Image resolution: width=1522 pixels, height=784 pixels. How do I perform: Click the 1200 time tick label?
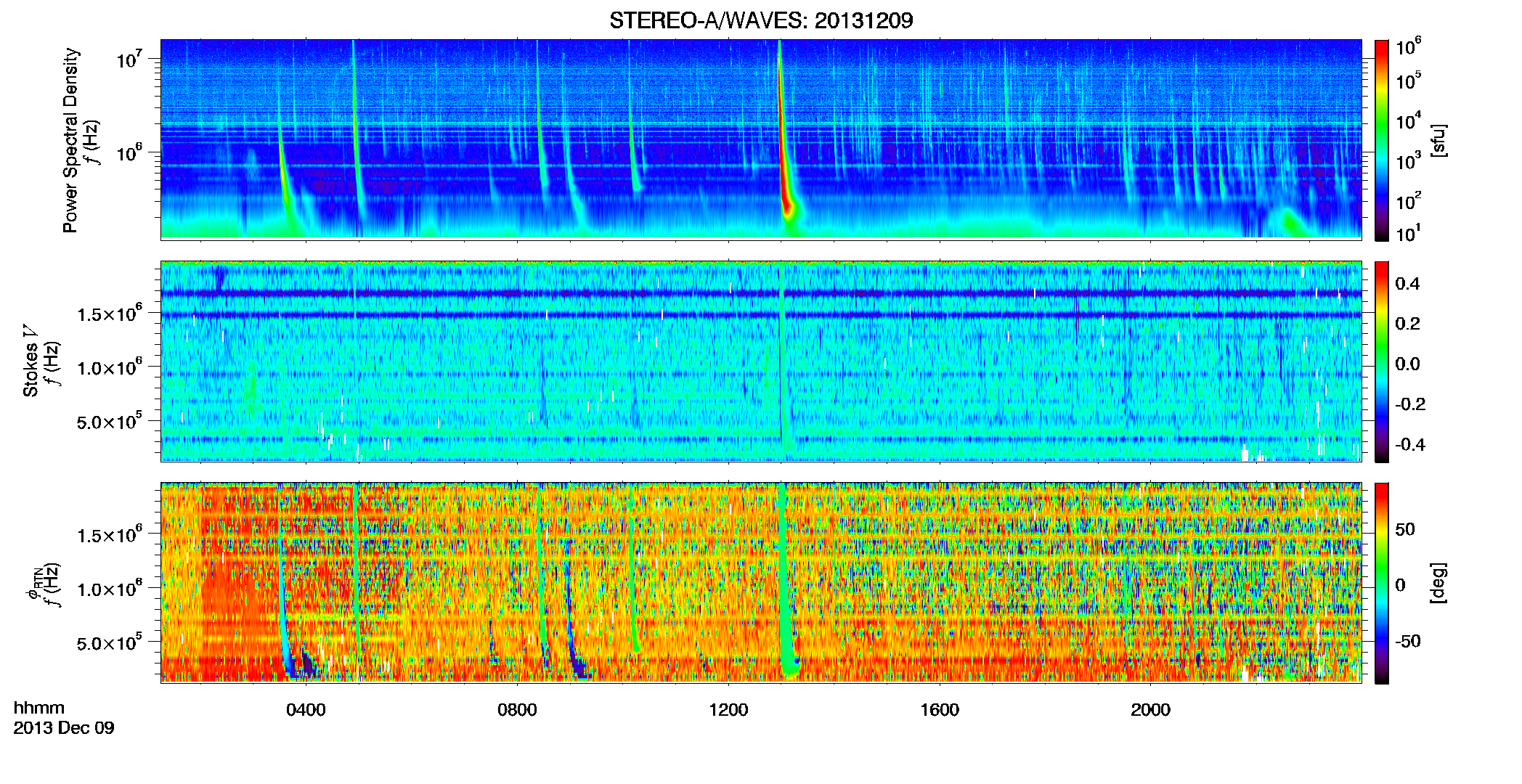pos(728,710)
